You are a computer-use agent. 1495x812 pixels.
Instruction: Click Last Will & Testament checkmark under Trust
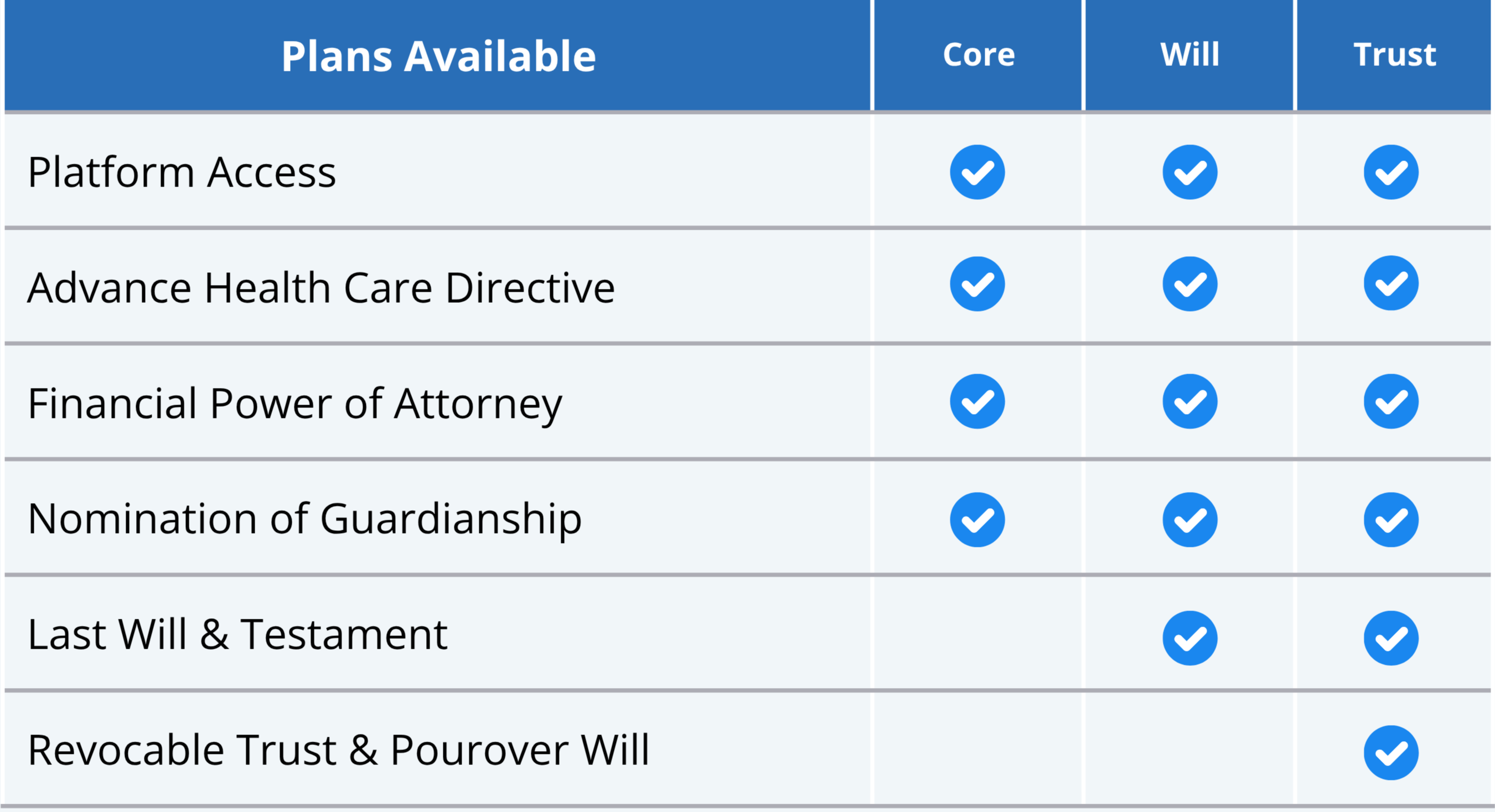(x=1391, y=638)
